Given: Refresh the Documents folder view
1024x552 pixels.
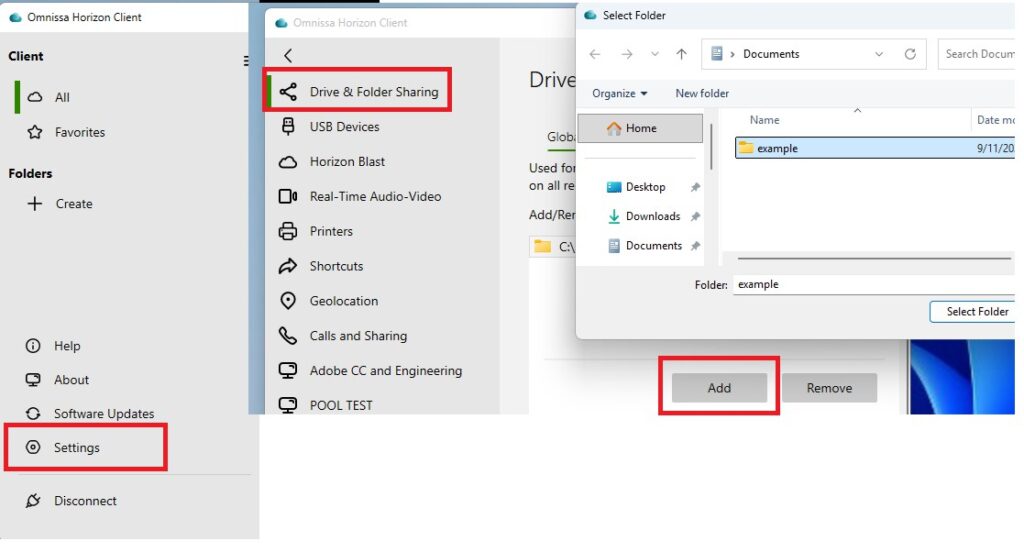Looking at the screenshot, I should 910,55.
